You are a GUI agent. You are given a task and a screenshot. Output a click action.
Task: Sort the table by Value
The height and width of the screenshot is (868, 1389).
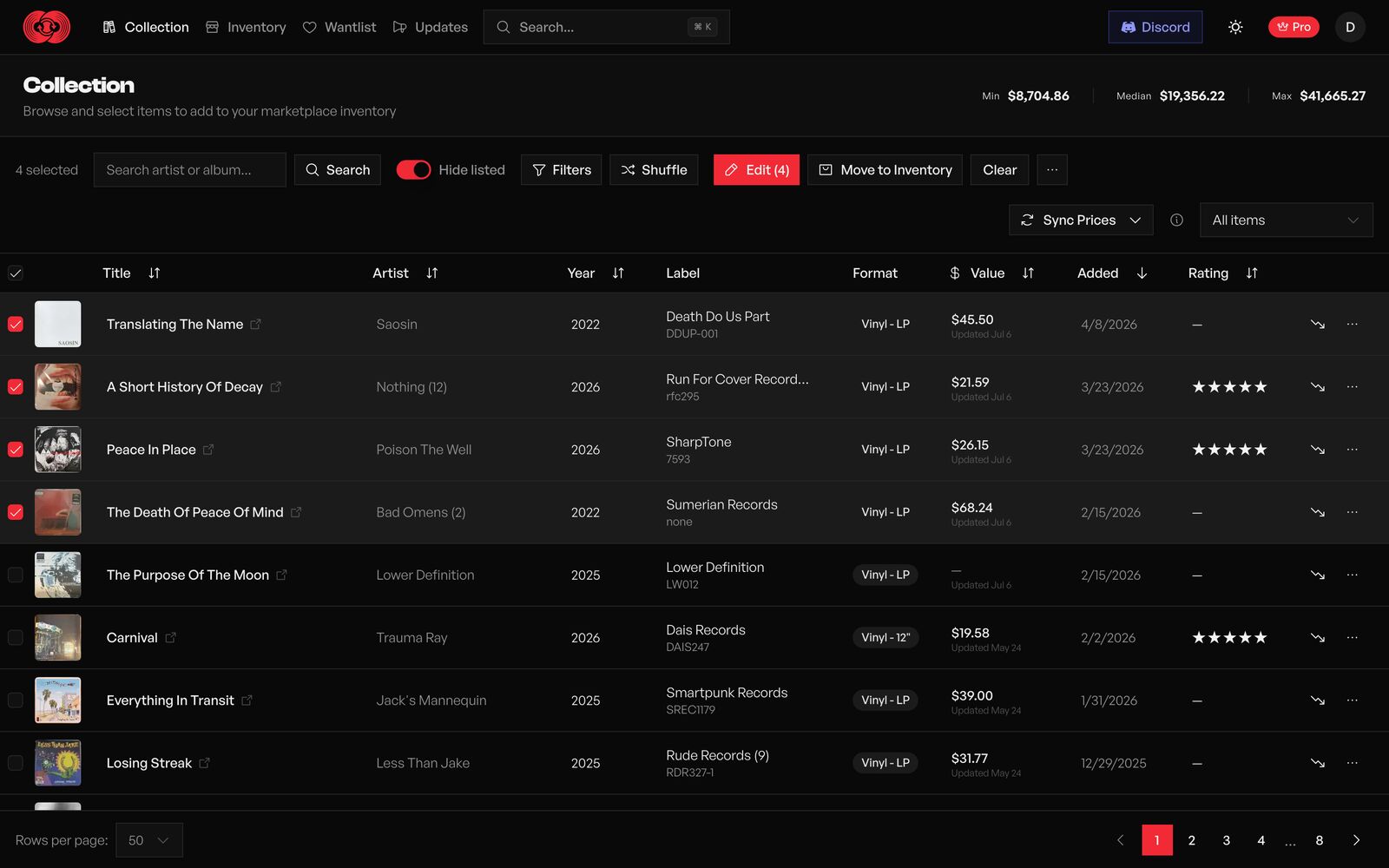click(x=1028, y=273)
